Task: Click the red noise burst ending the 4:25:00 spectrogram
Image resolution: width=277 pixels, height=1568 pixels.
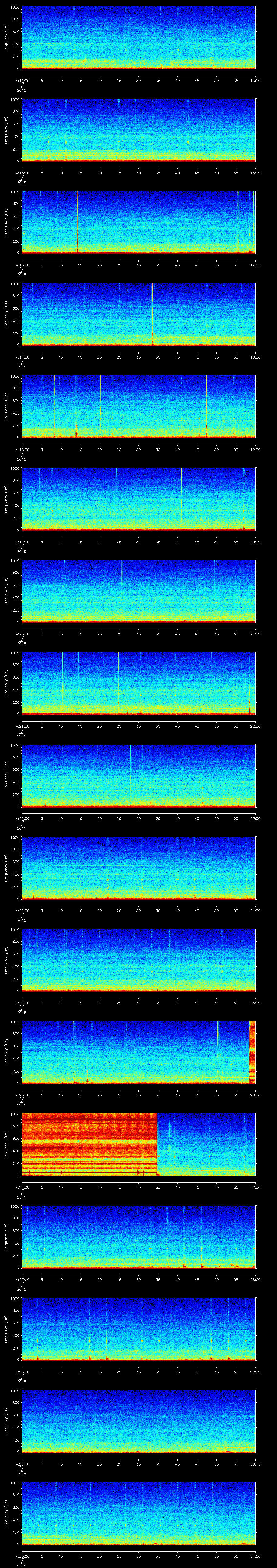Action: pos(253,1052)
